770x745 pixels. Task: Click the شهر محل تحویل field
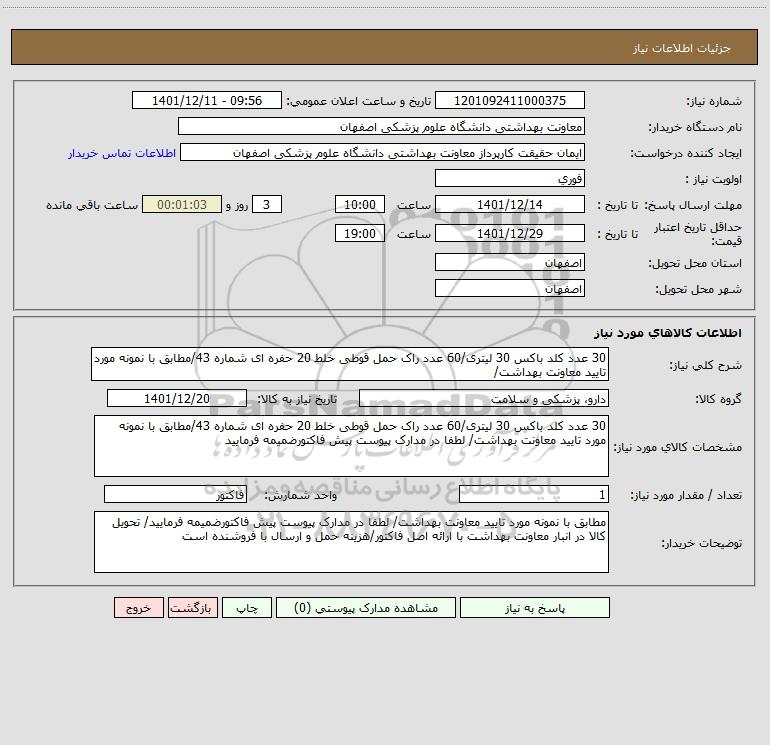point(510,288)
